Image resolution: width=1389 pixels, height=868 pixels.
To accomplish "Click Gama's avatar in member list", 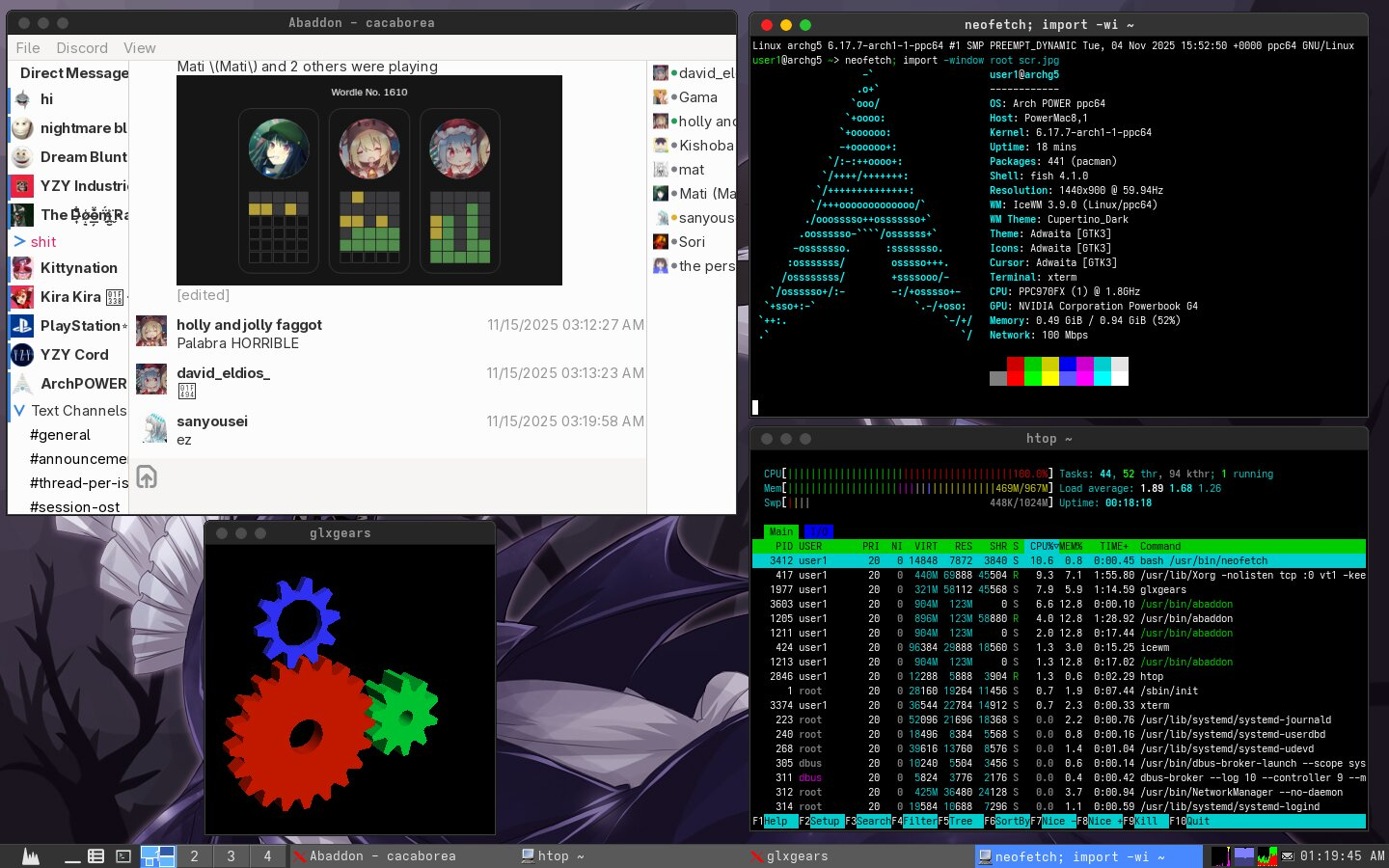I will pos(661,97).
